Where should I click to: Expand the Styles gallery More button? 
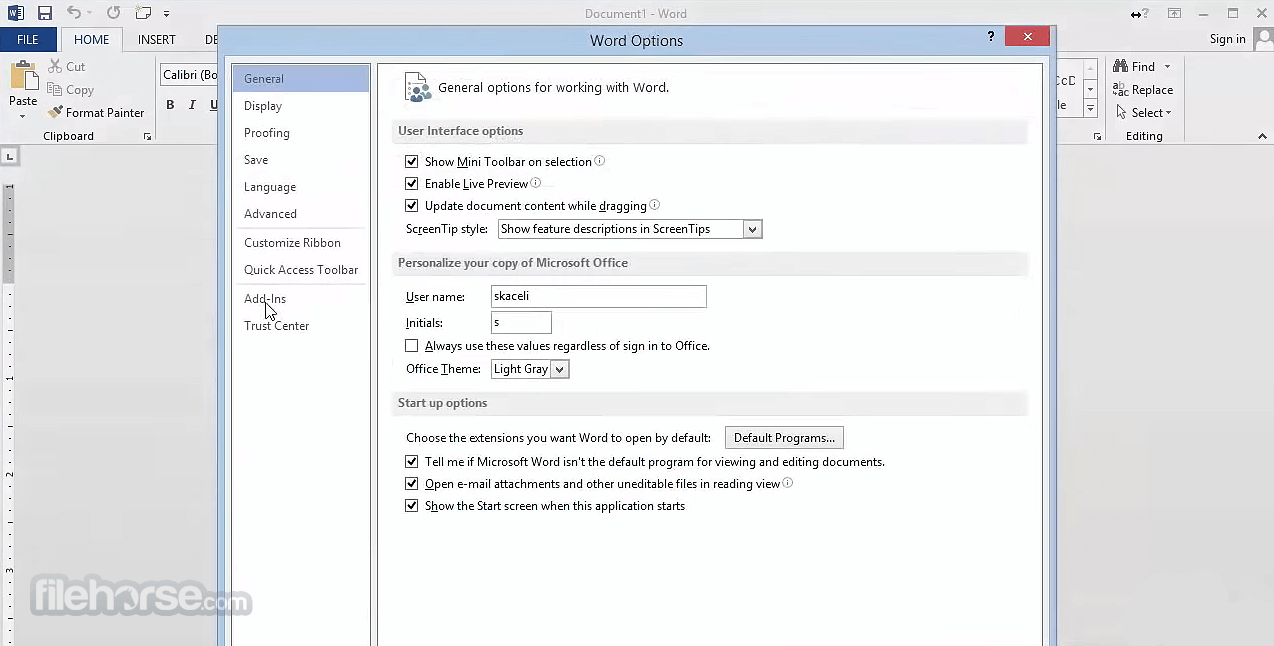tap(1090, 109)
